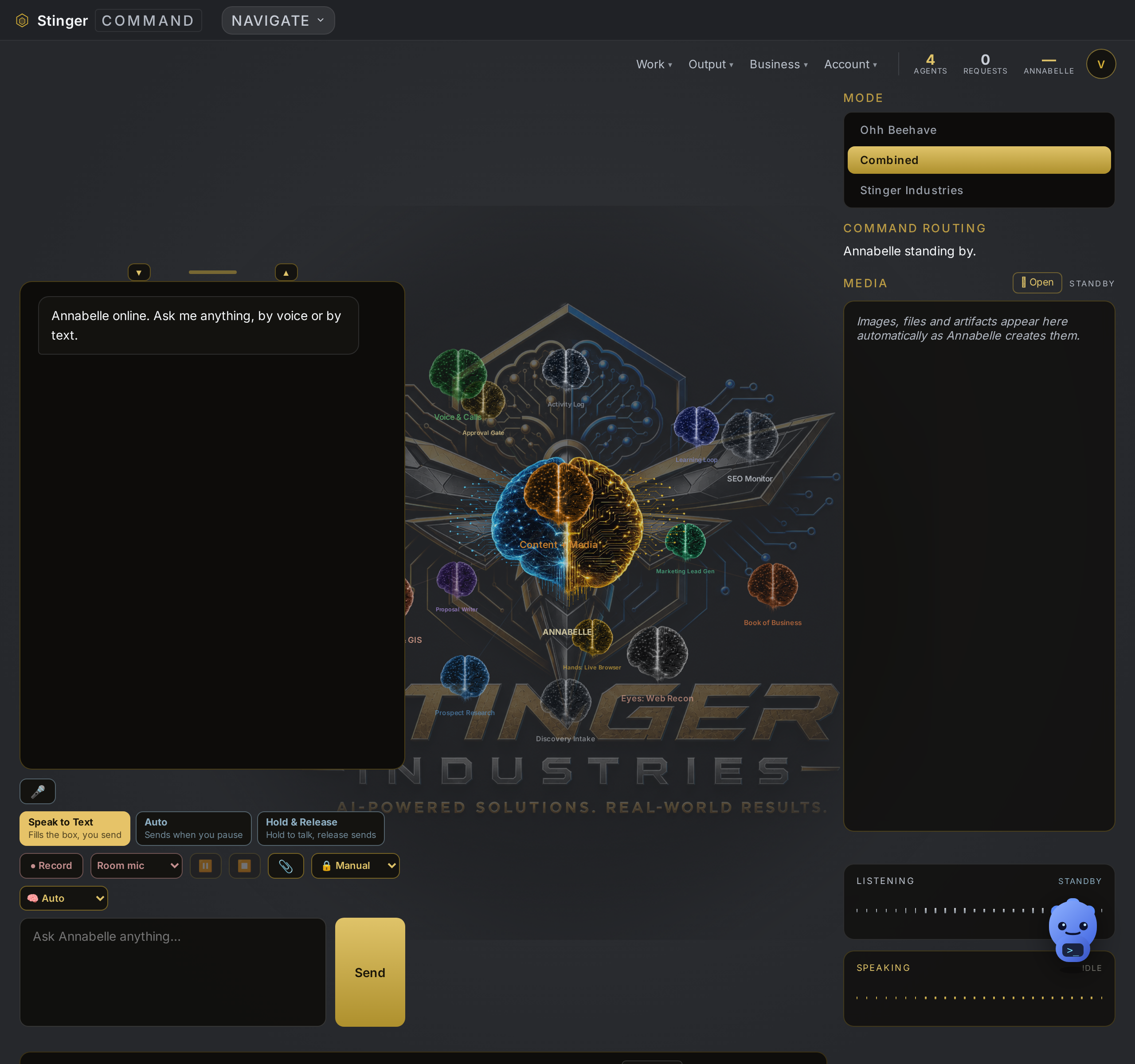Click the Prospect Research brain node

(465, 677)
